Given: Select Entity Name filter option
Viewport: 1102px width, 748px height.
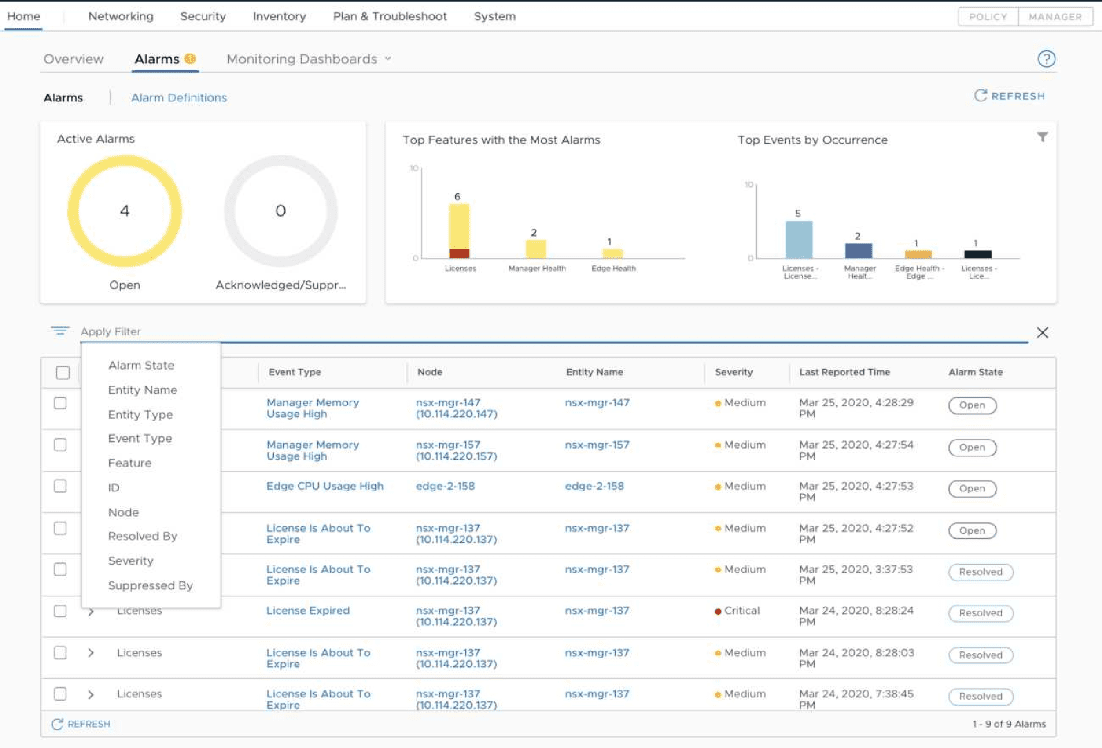Looking at the screenshot, I should (143, 390).
